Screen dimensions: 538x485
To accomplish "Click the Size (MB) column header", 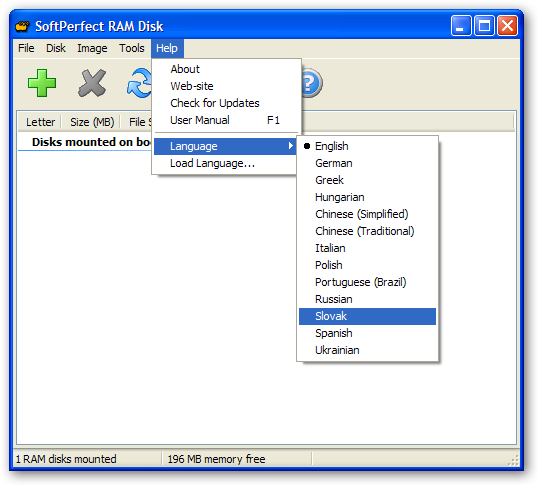I will tap(92, 122).
